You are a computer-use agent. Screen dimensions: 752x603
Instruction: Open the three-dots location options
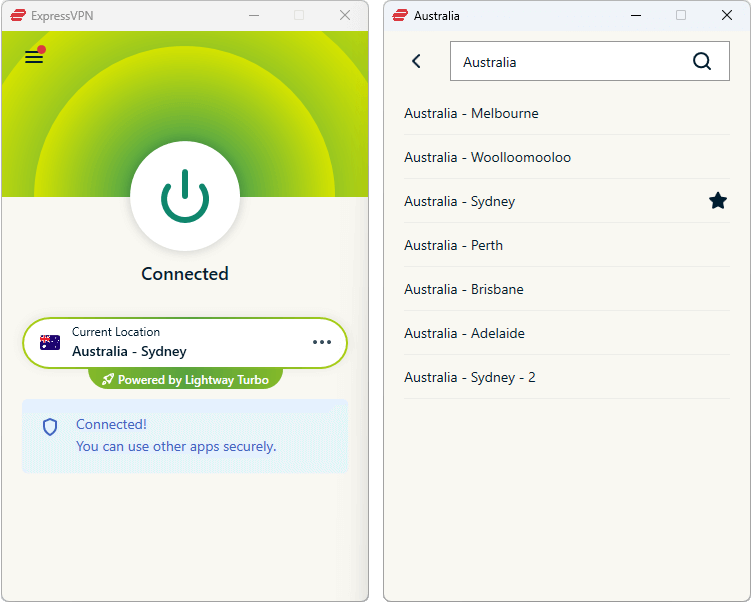322,342
